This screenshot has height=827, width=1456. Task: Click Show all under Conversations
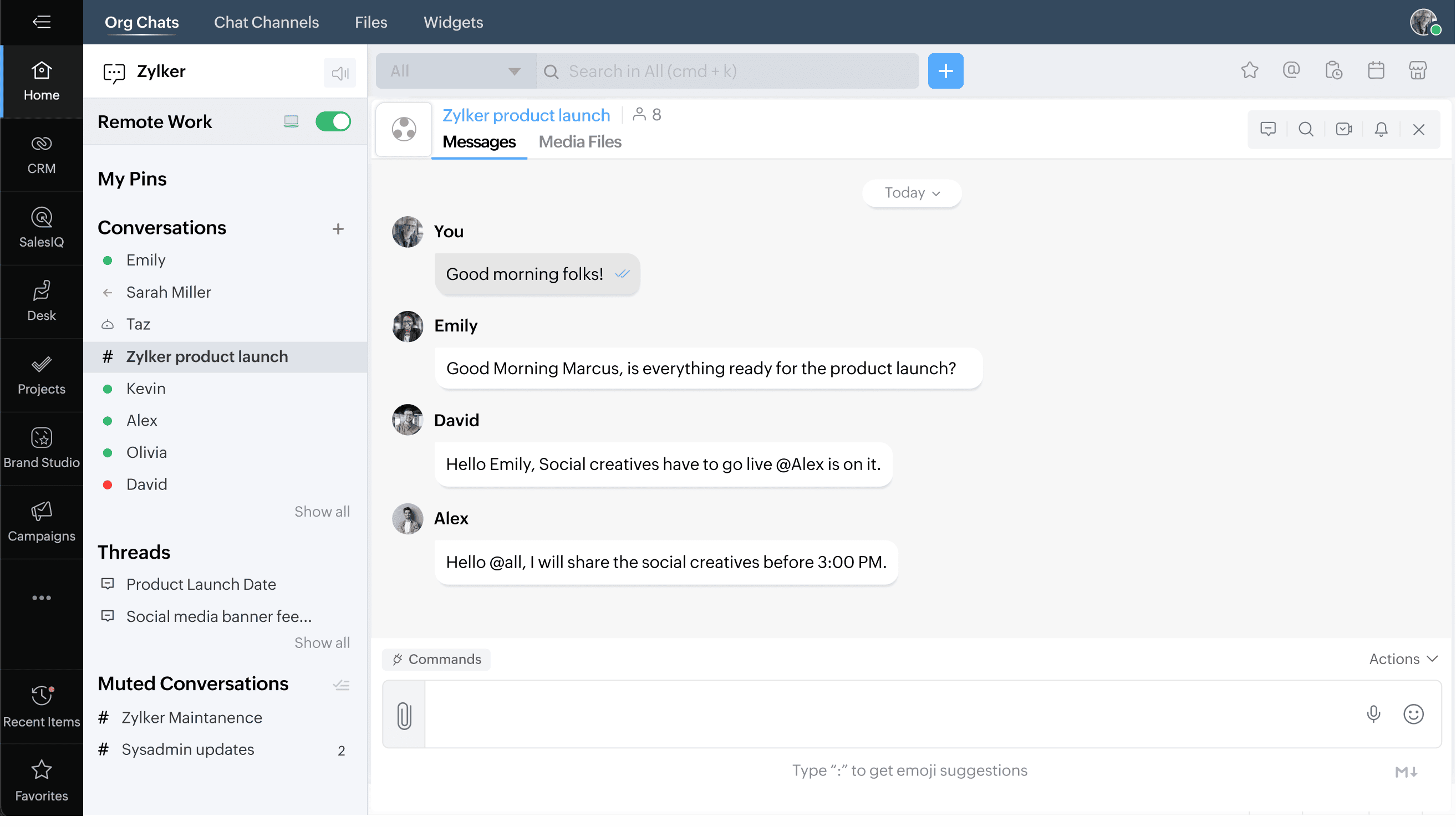coord(322,511)
